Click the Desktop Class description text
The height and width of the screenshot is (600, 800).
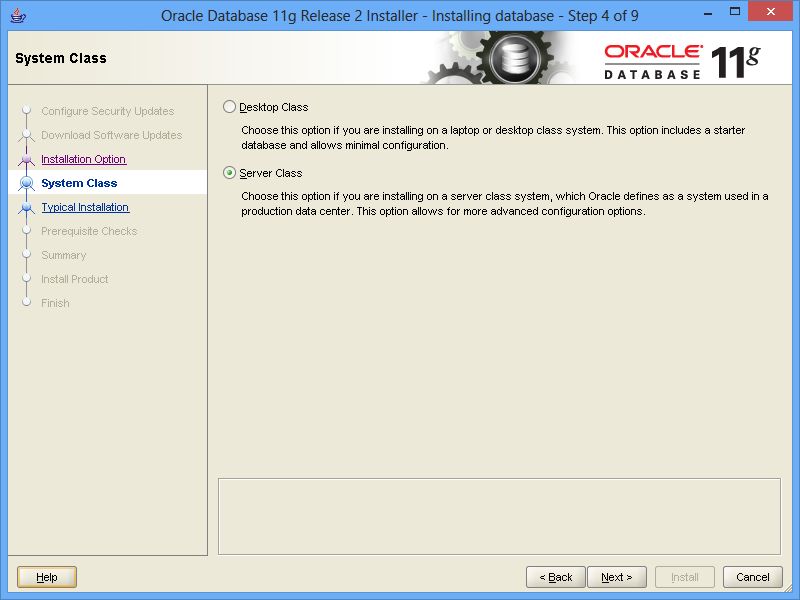click(493, 138)
